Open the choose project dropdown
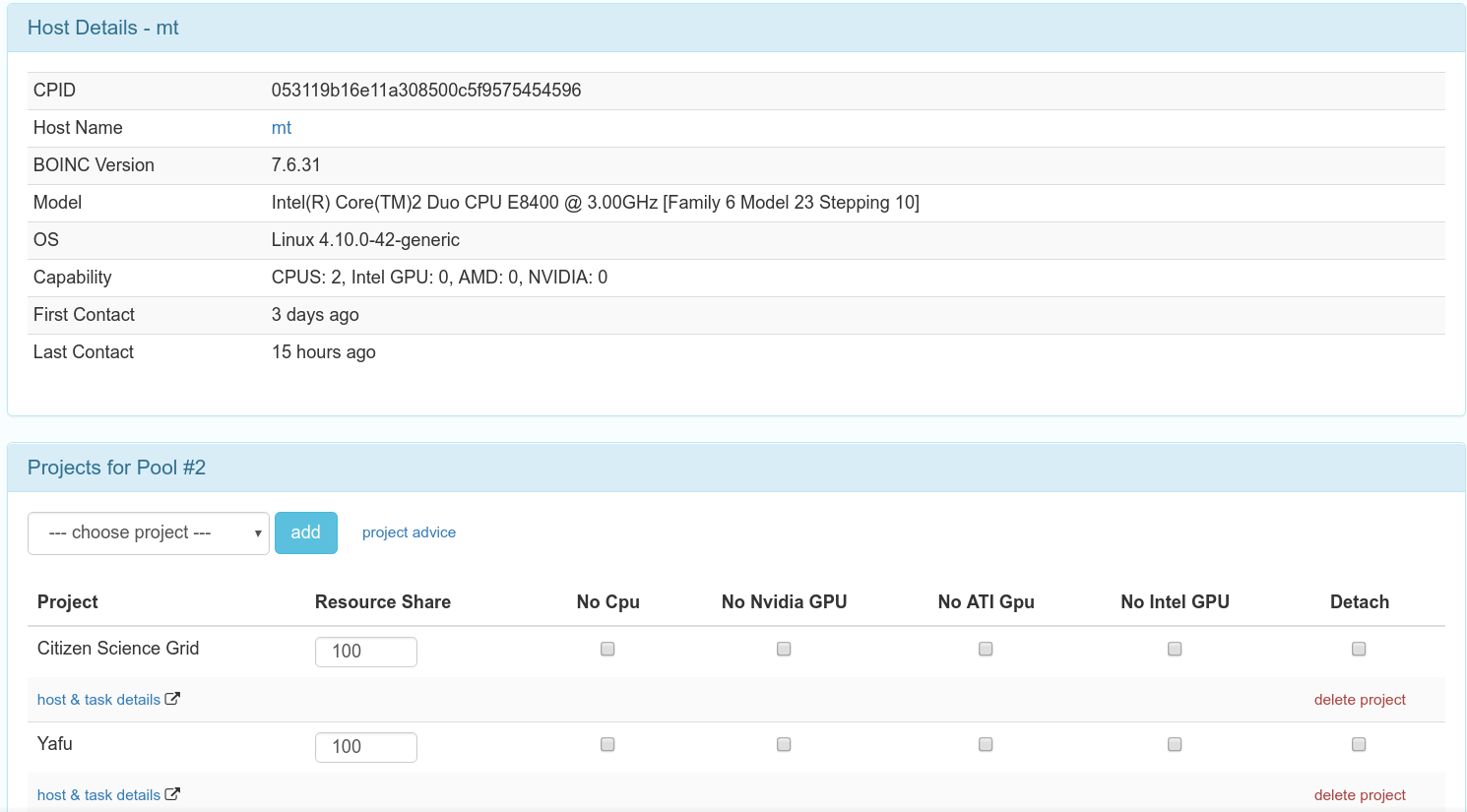Image resolution: width=1467 pixels, height=812 pixels. click(x=149, y=533)
